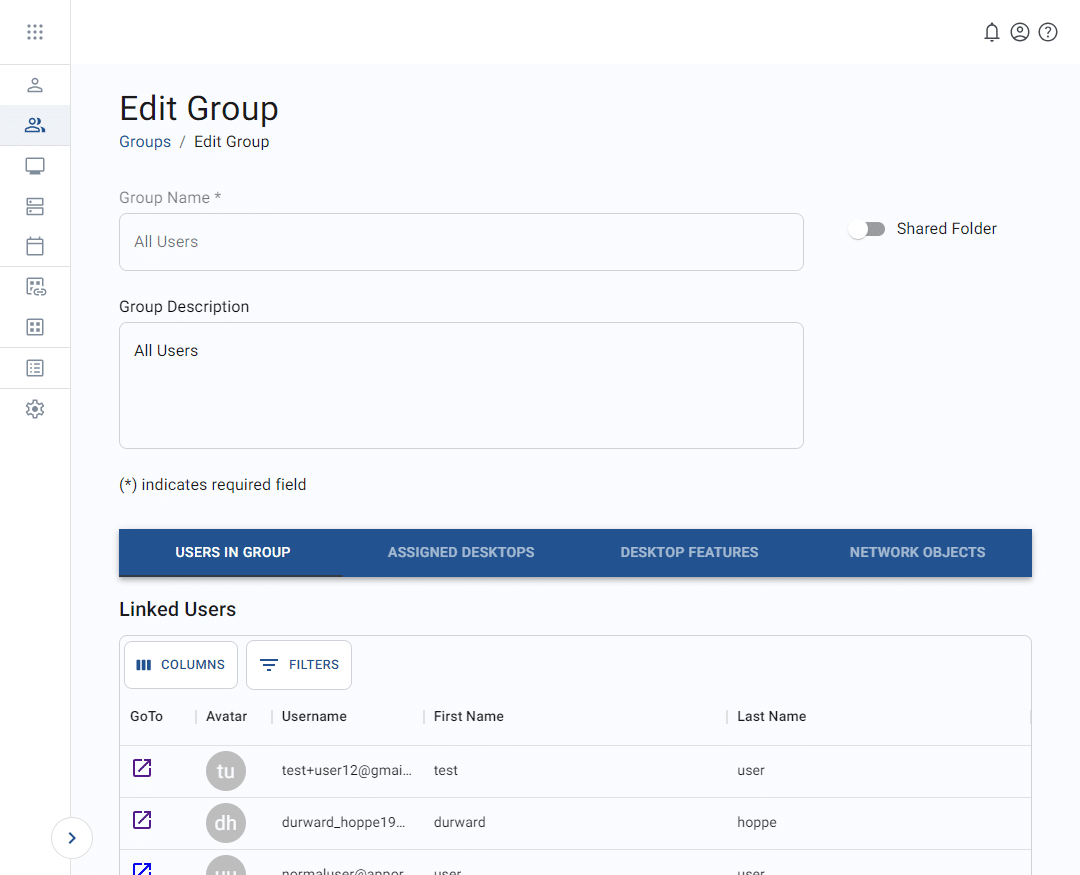Enable the Shared Folder toggle
The height and width of the screenshot is (875, 1080).
point(867,229)
